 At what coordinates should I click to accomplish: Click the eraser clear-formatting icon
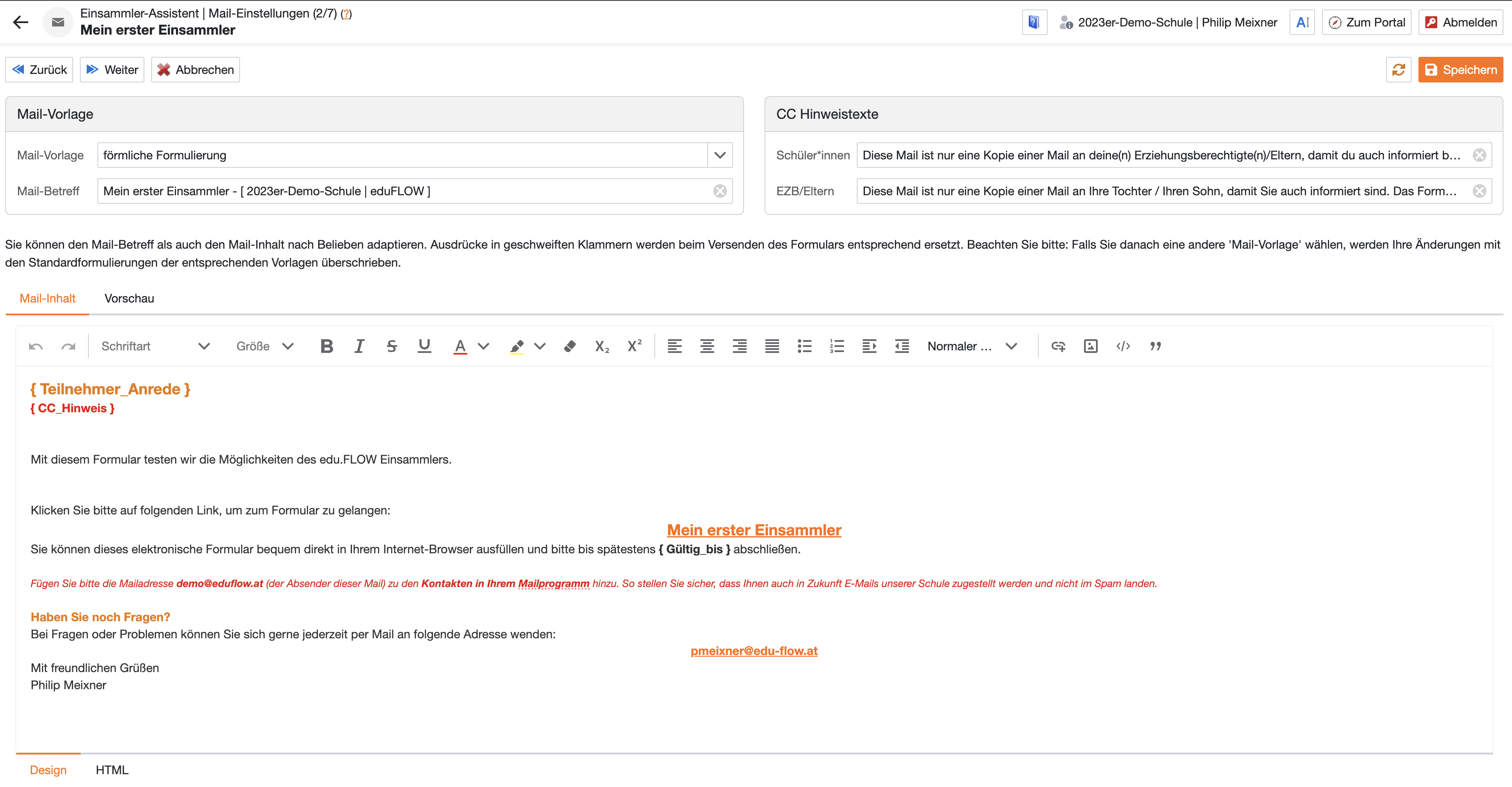tap(569, 346)
